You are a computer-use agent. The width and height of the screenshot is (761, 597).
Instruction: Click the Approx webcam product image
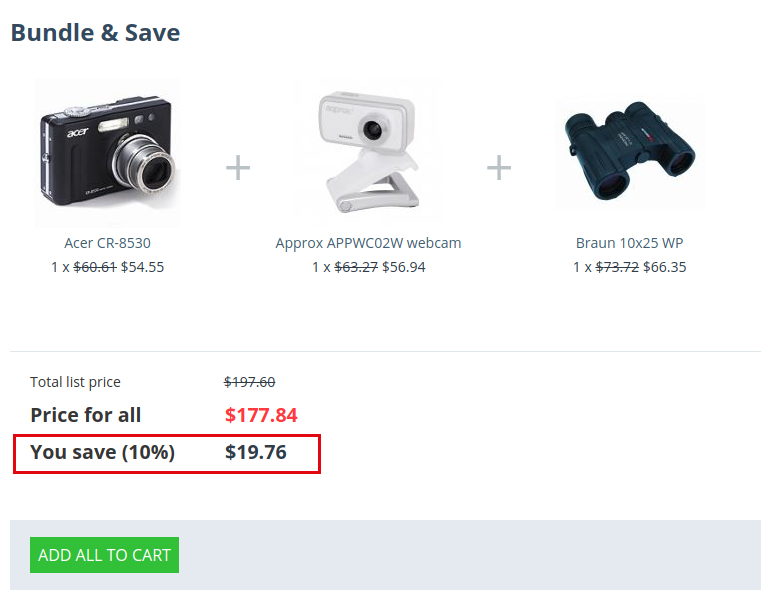368,152
